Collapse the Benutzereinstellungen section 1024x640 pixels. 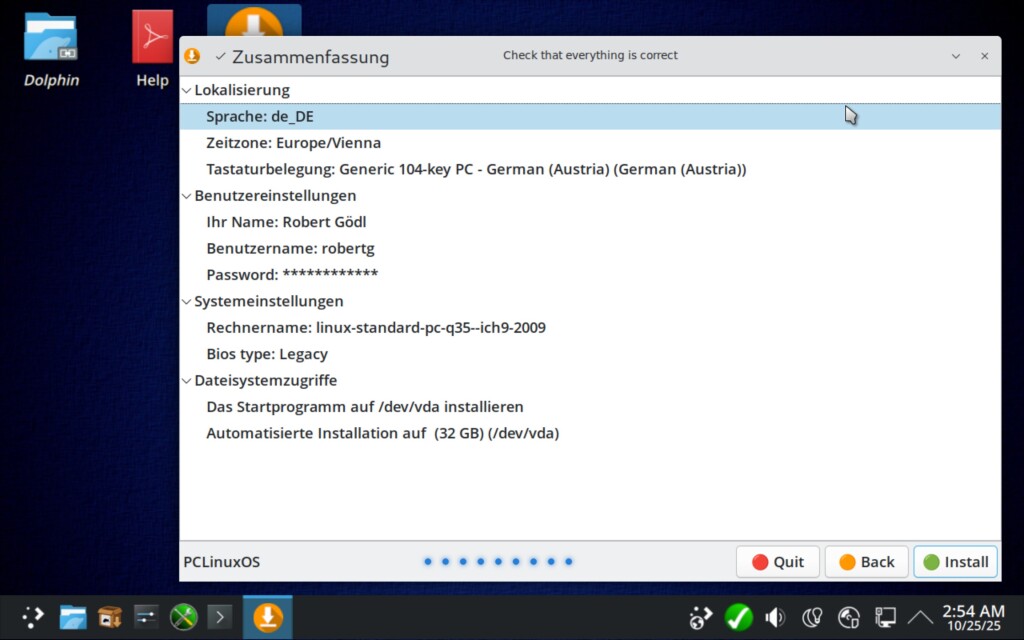coord(186,196)
